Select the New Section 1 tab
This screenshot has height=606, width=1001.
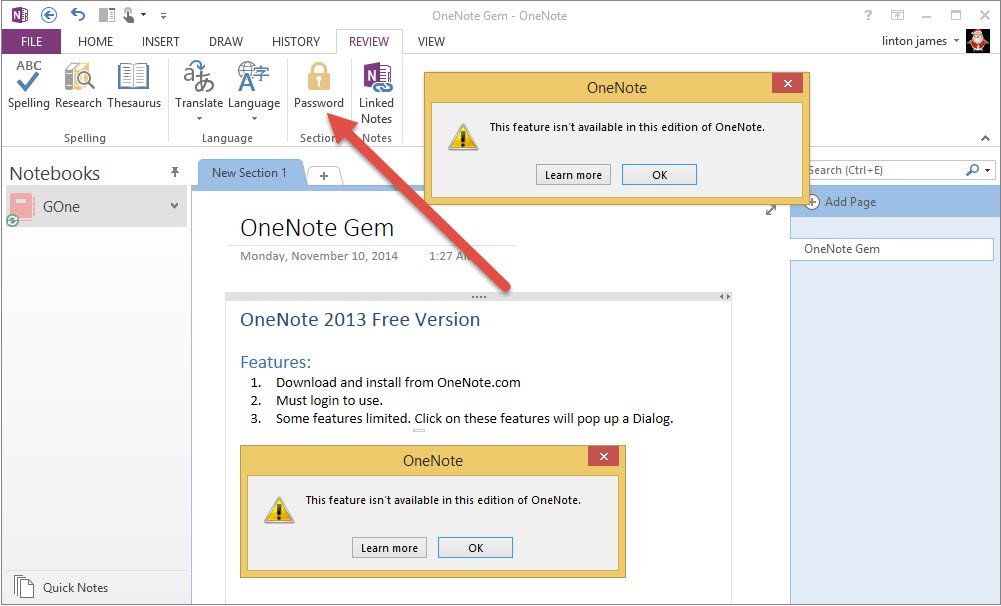coord(250,173)
